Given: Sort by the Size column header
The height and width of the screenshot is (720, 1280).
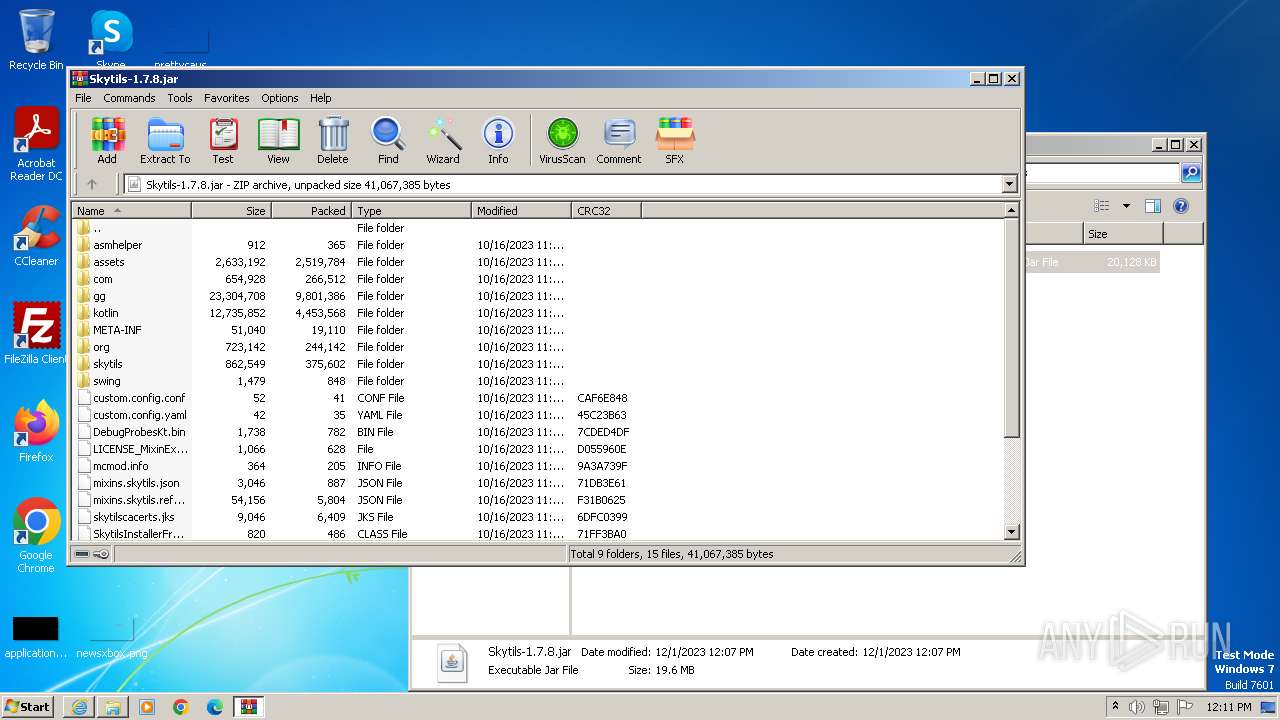Looking at the screenshot, I should pos(231,211).
